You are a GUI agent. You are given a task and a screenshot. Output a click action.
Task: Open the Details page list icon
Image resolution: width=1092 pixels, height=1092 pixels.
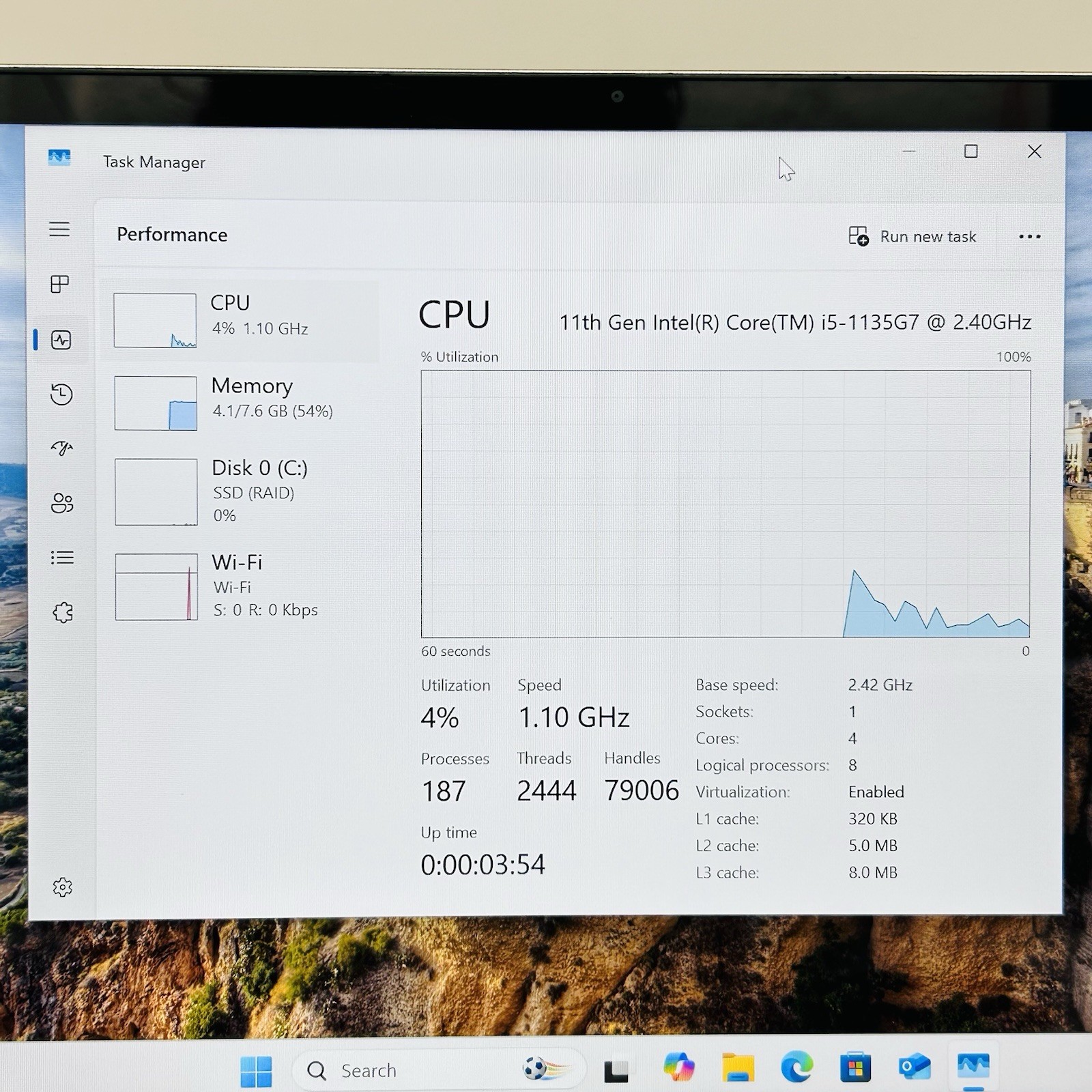[x=62, y=558]
